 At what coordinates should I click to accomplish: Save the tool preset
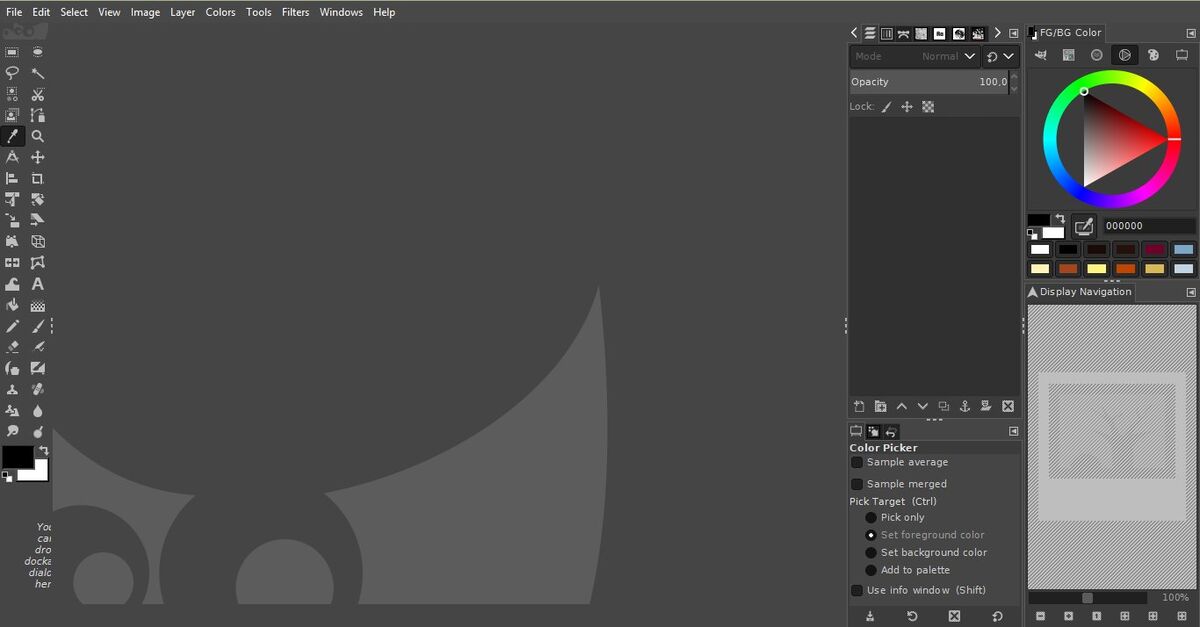pos(870,616)
